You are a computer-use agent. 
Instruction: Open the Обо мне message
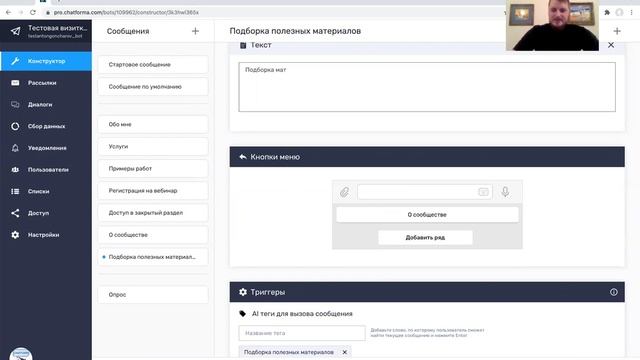153,124
